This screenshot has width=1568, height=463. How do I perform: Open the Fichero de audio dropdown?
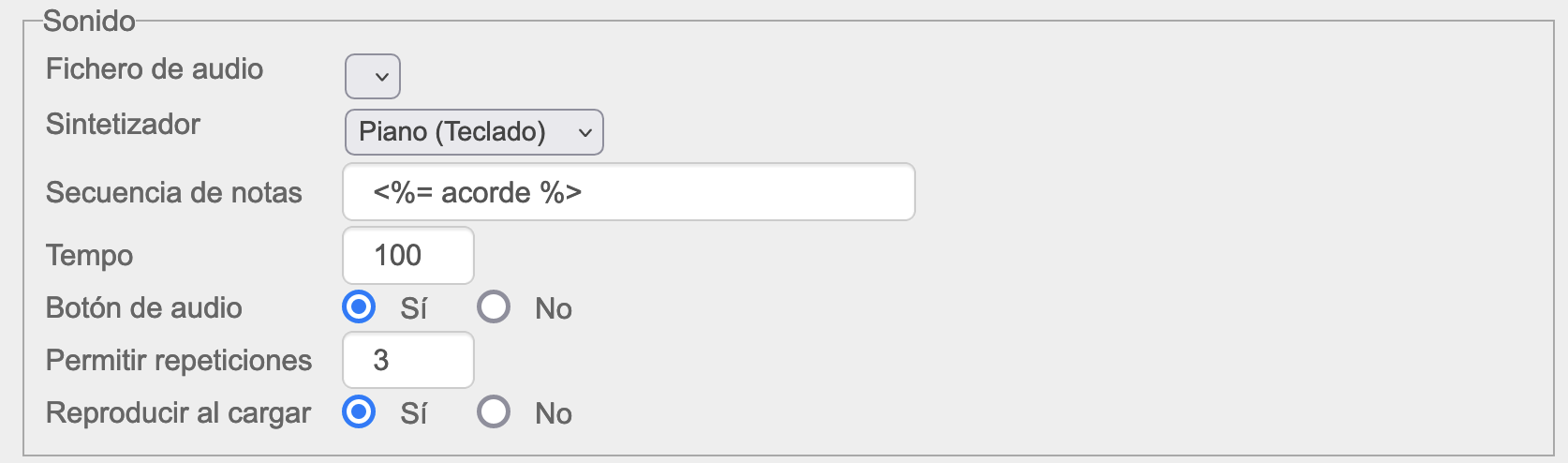pos(373,77)
